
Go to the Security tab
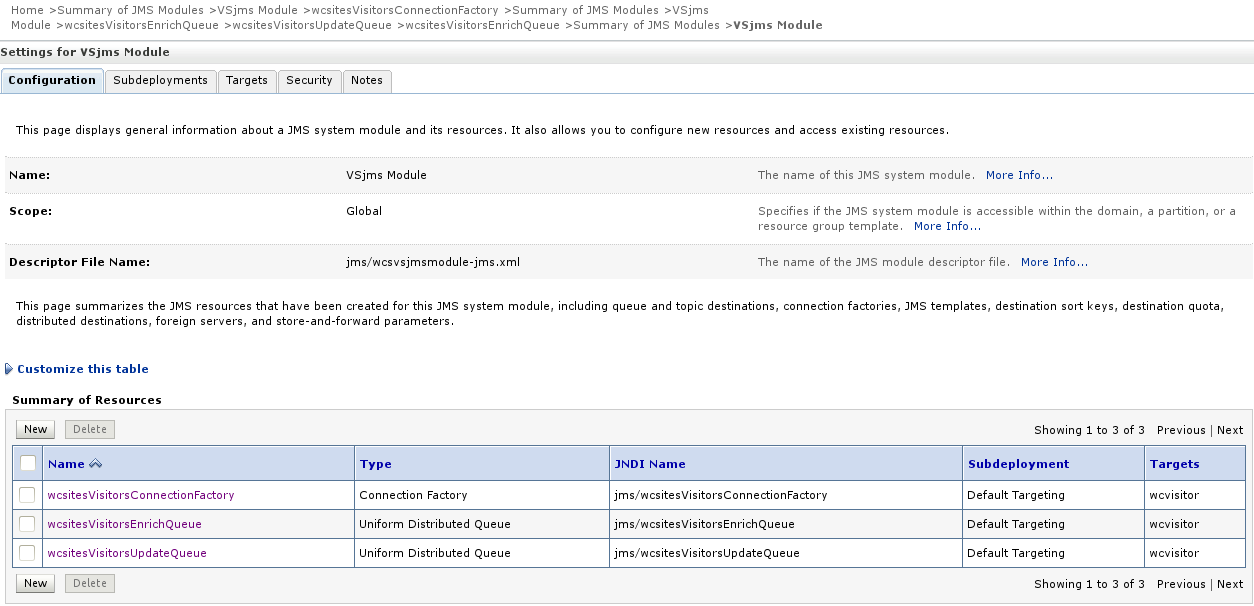tap(309, 81)
